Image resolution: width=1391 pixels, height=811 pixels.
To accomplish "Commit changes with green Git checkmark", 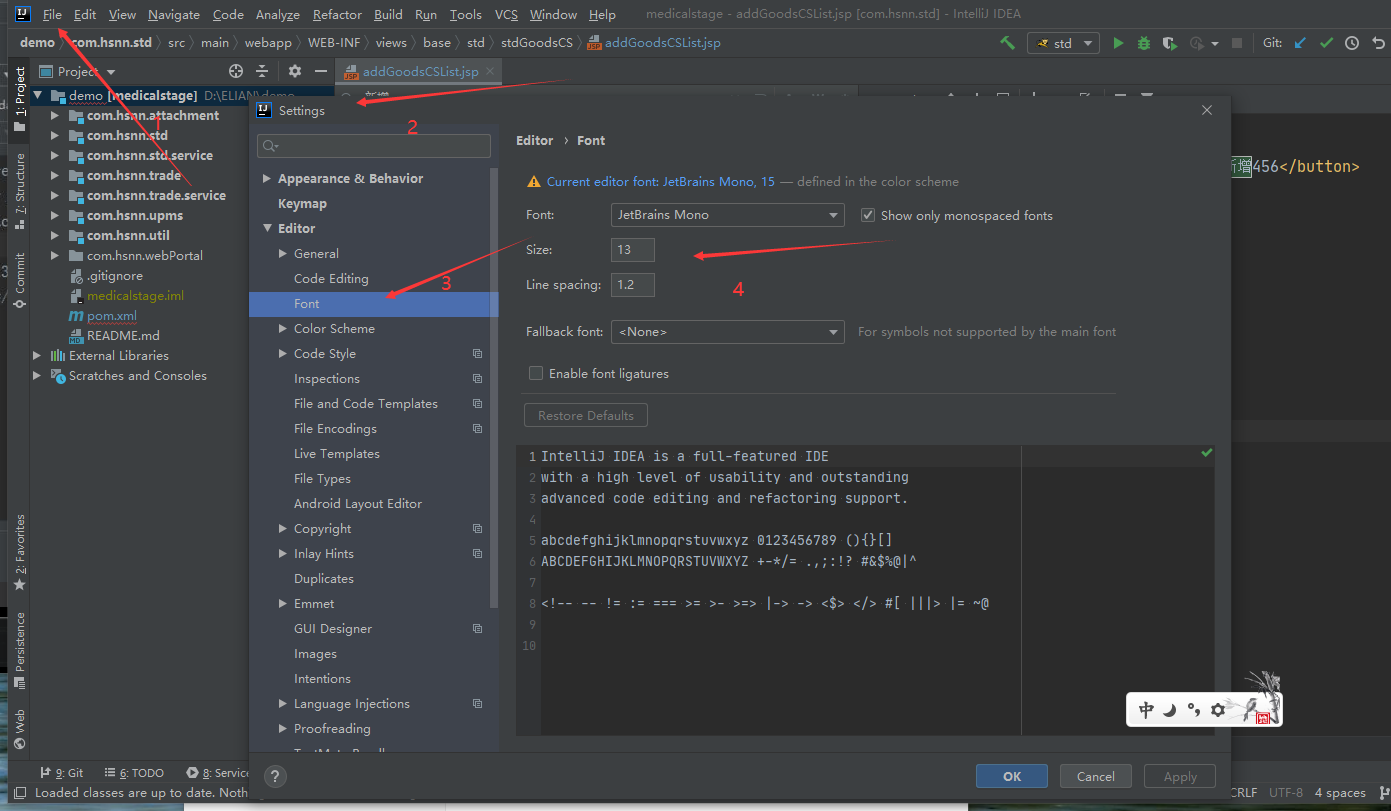I will coord(1326,43).
